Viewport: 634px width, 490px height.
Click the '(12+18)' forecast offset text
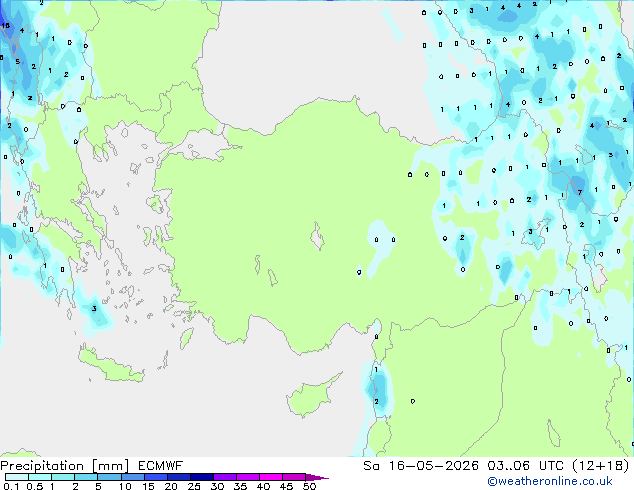[601, 466]
